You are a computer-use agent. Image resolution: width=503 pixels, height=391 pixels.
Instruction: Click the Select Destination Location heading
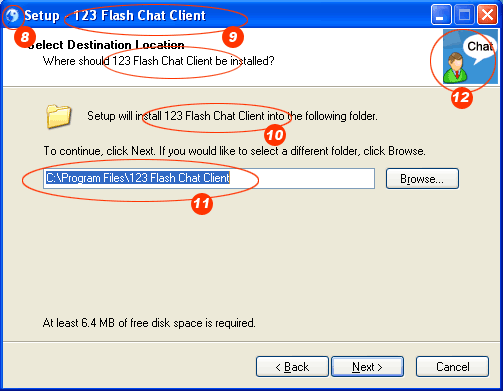click(x=106, y=45)
